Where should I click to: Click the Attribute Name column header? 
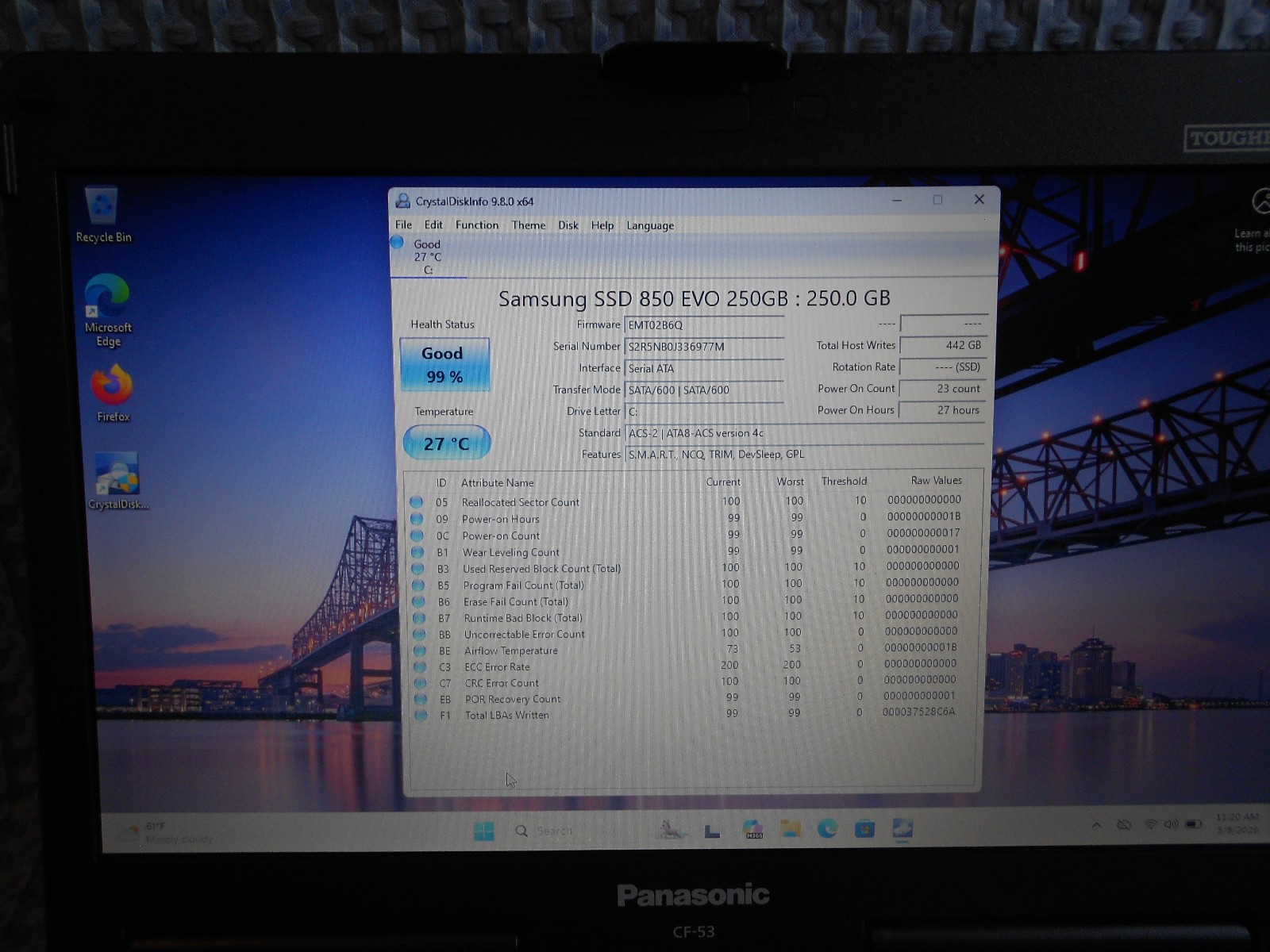(x=498, y=482)
